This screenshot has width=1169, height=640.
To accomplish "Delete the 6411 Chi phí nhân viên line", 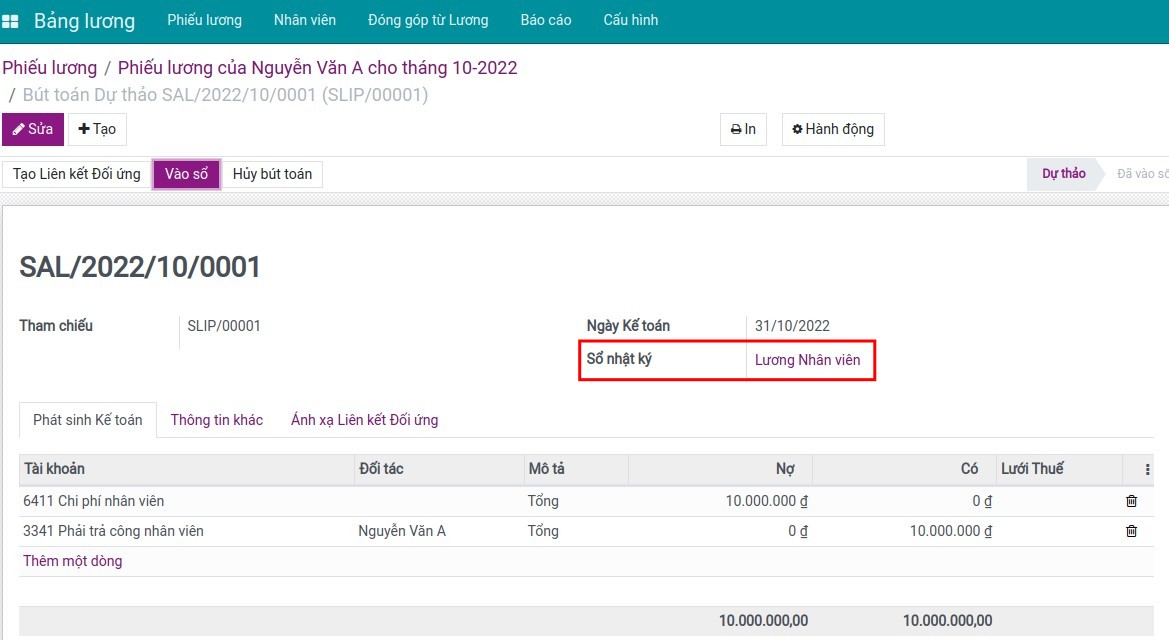I will 1131,501.
